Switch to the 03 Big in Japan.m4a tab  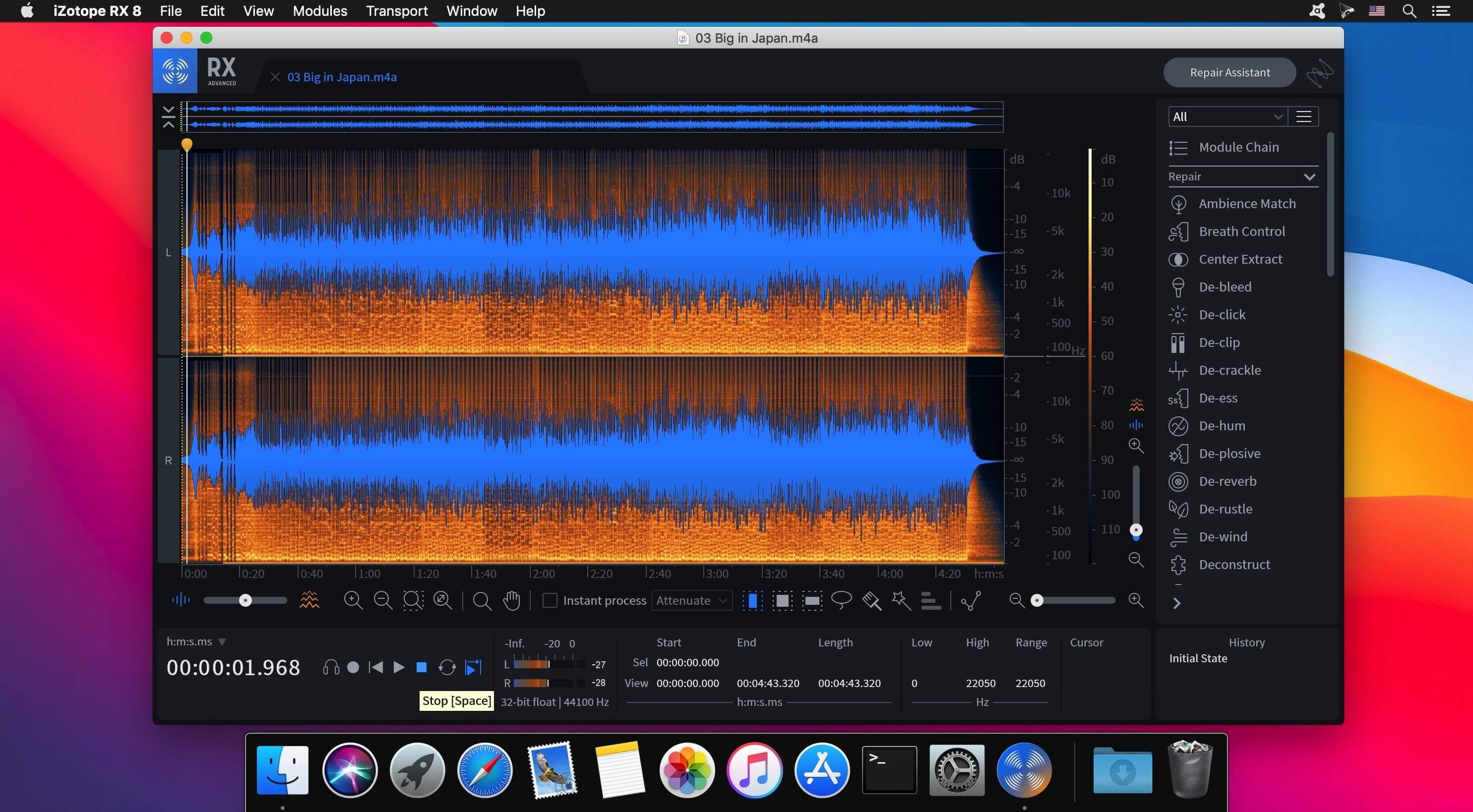tap(341, 76)
